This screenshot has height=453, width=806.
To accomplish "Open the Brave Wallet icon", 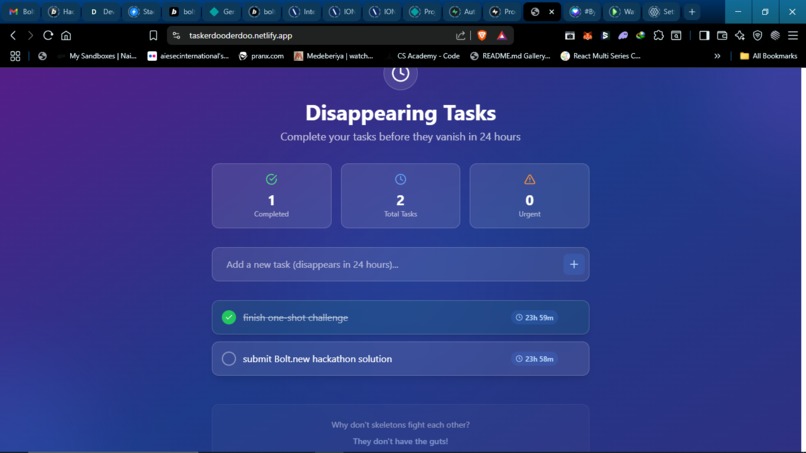I will [722, 35].
